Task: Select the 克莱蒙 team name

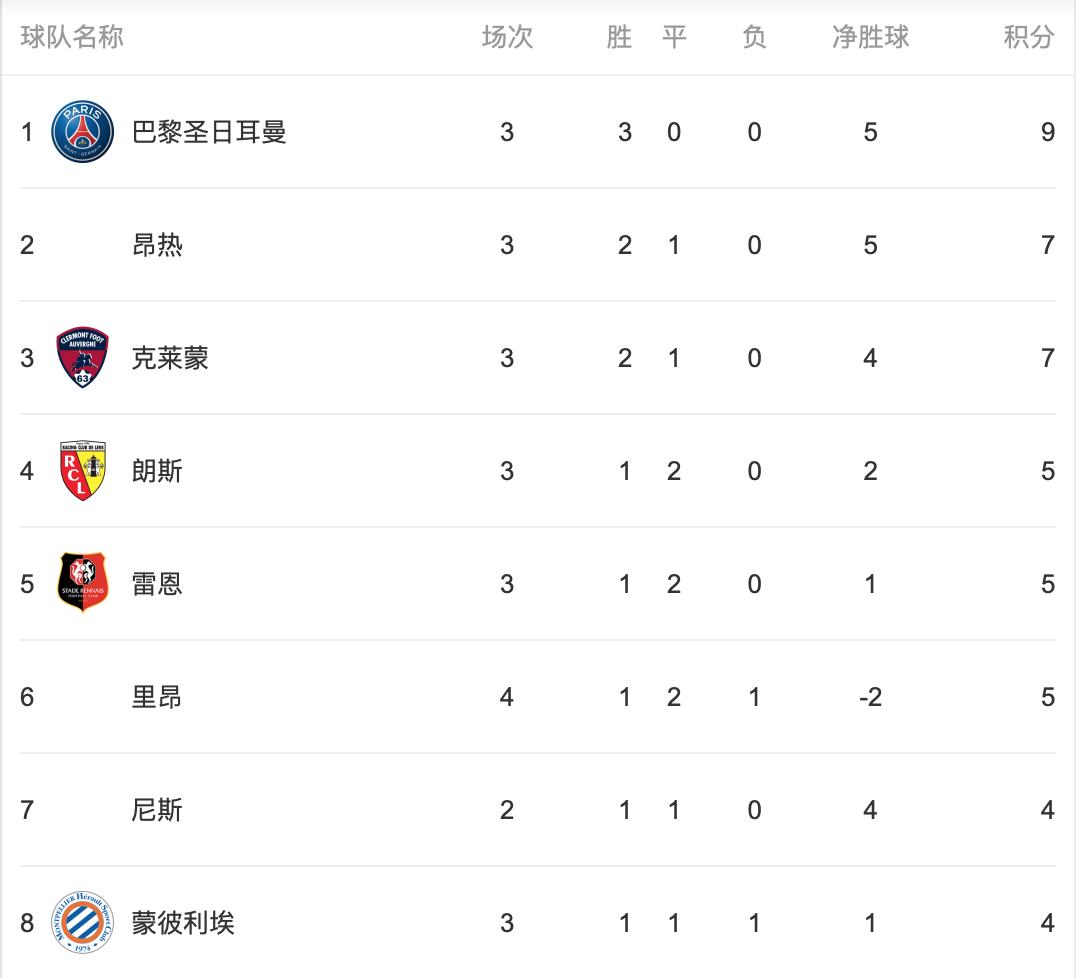Action: pos(170,358)
